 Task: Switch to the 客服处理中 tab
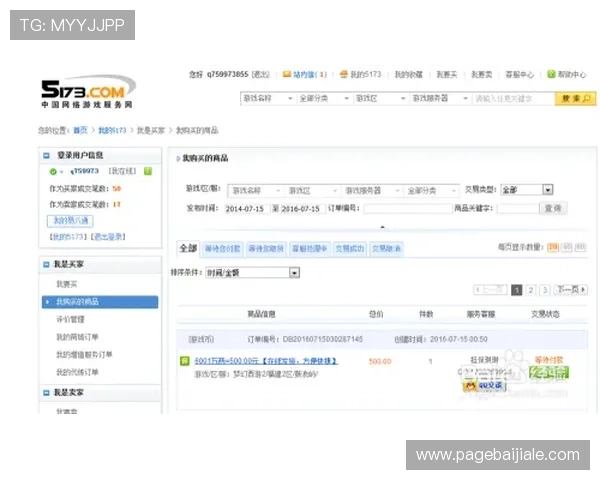[310, 249]
